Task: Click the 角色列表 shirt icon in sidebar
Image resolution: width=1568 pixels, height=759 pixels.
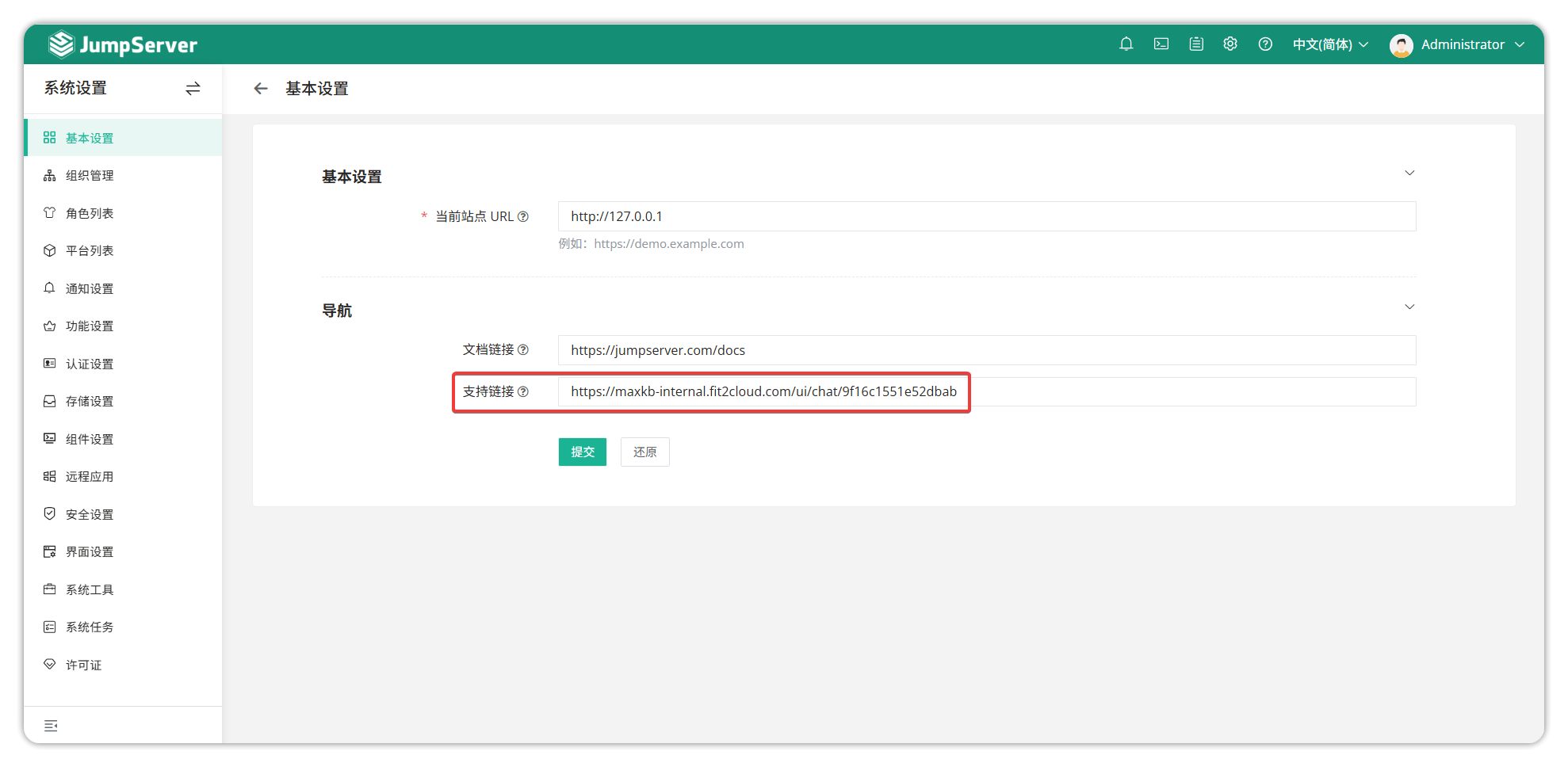Action: pos(50,213)
